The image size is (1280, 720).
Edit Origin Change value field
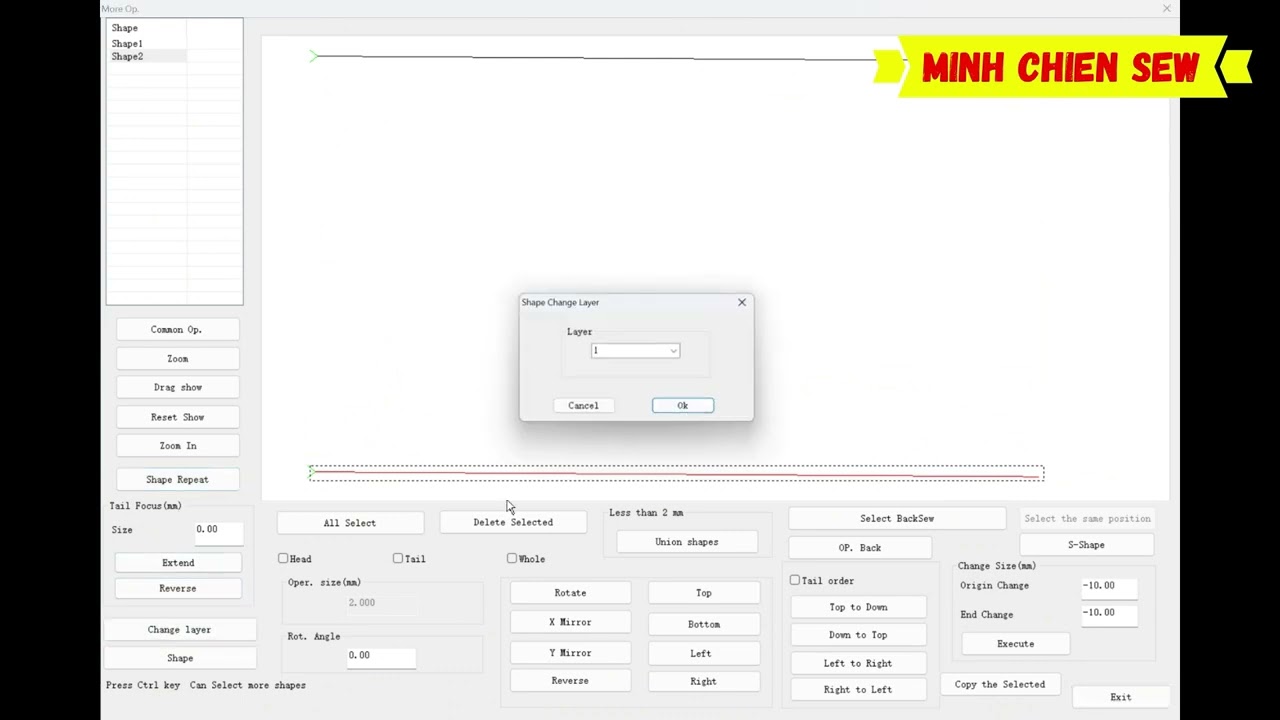point(1109,586)
